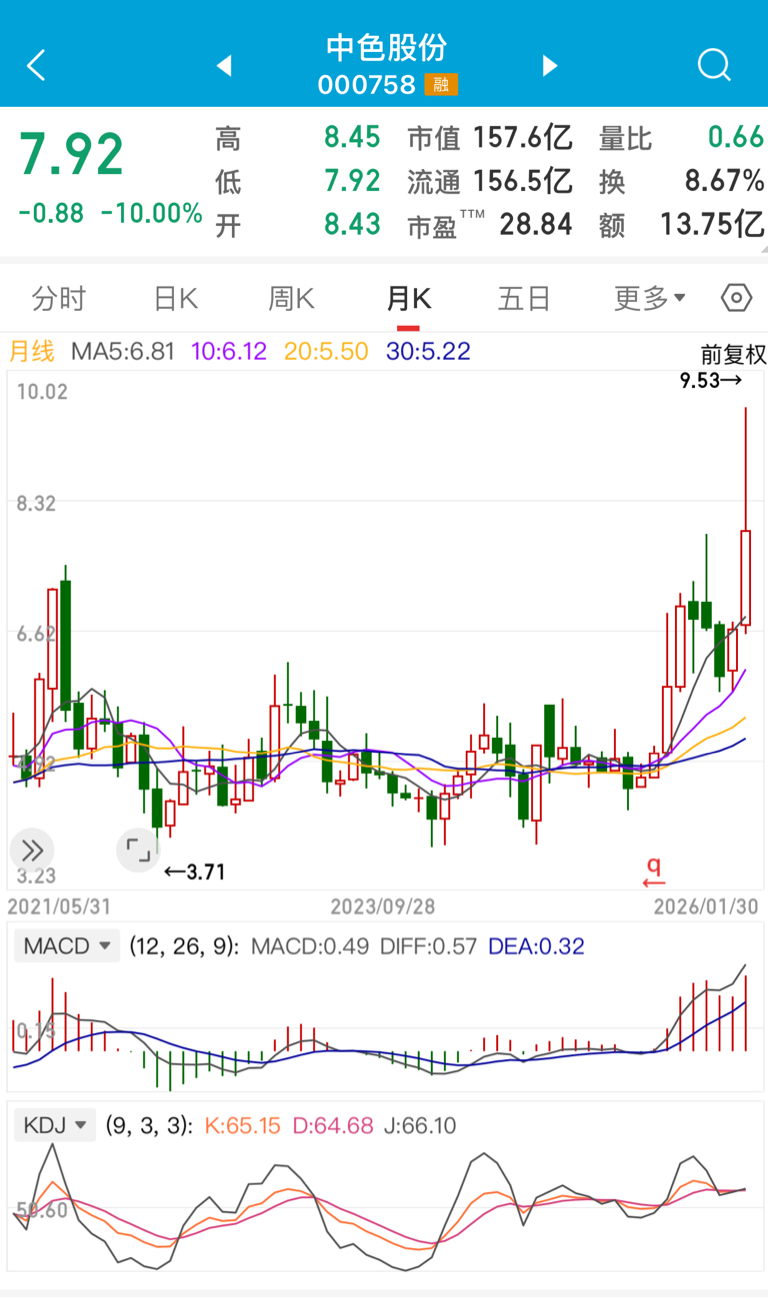Tap the DEA:0.32 value

[536, 946]
